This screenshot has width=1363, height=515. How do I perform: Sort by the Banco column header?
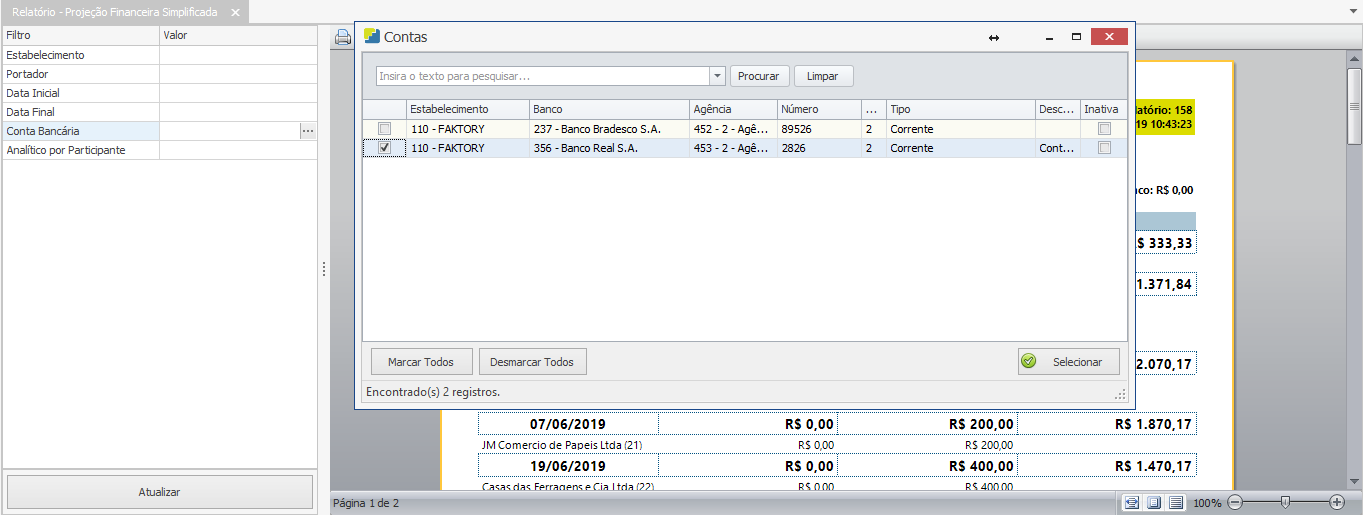click(x=609, y=109)
